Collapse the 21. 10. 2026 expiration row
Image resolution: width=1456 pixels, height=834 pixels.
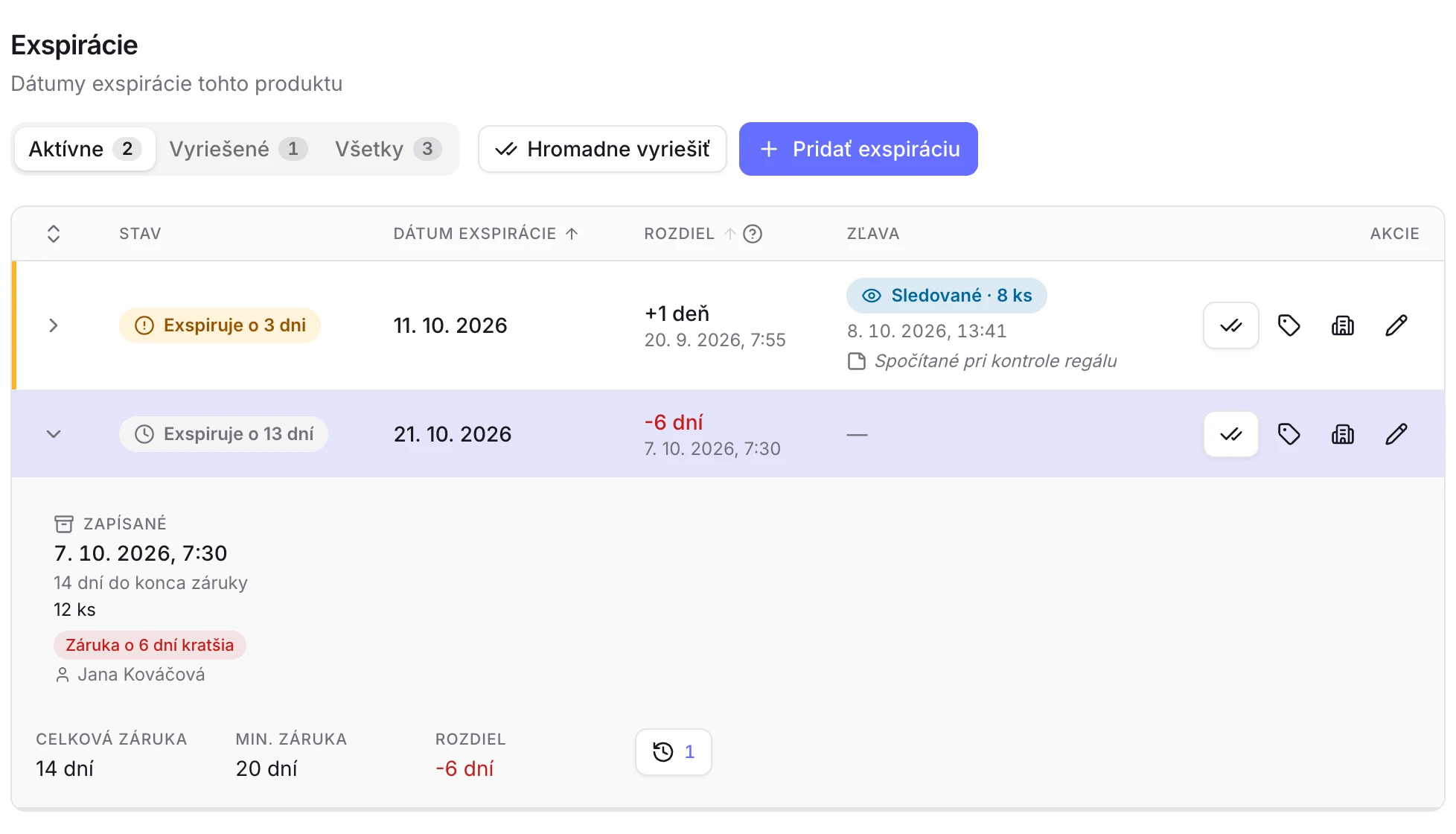pyautogui.click(x=53, y=434)
